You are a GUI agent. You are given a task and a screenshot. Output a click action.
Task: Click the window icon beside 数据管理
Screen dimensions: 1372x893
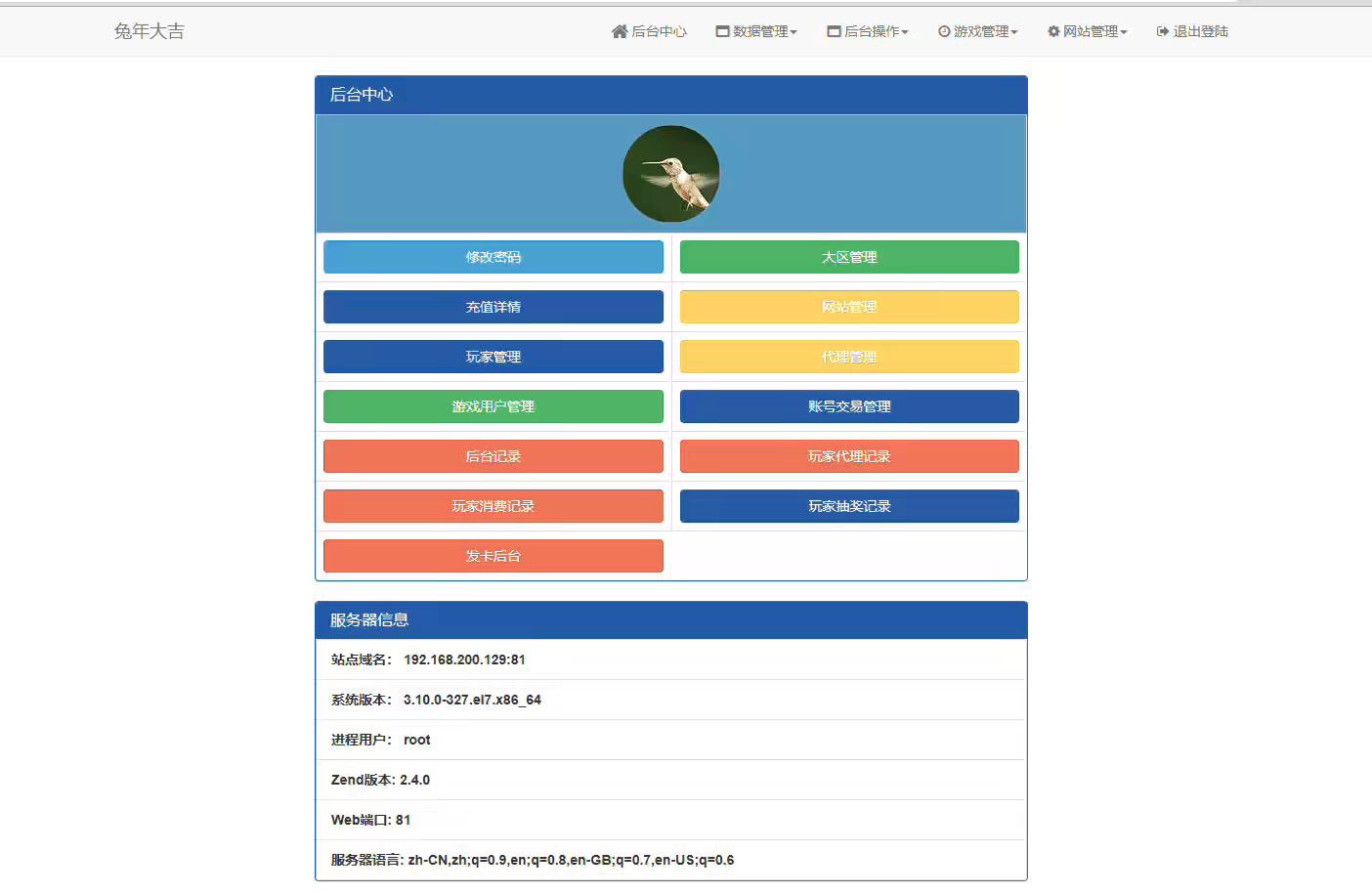[722, 31]
